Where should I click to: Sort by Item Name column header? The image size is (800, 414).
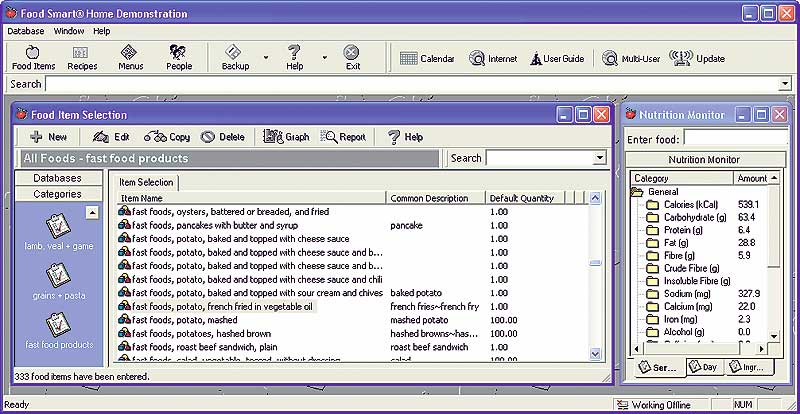pyautogui.click(x=252, y=198)
